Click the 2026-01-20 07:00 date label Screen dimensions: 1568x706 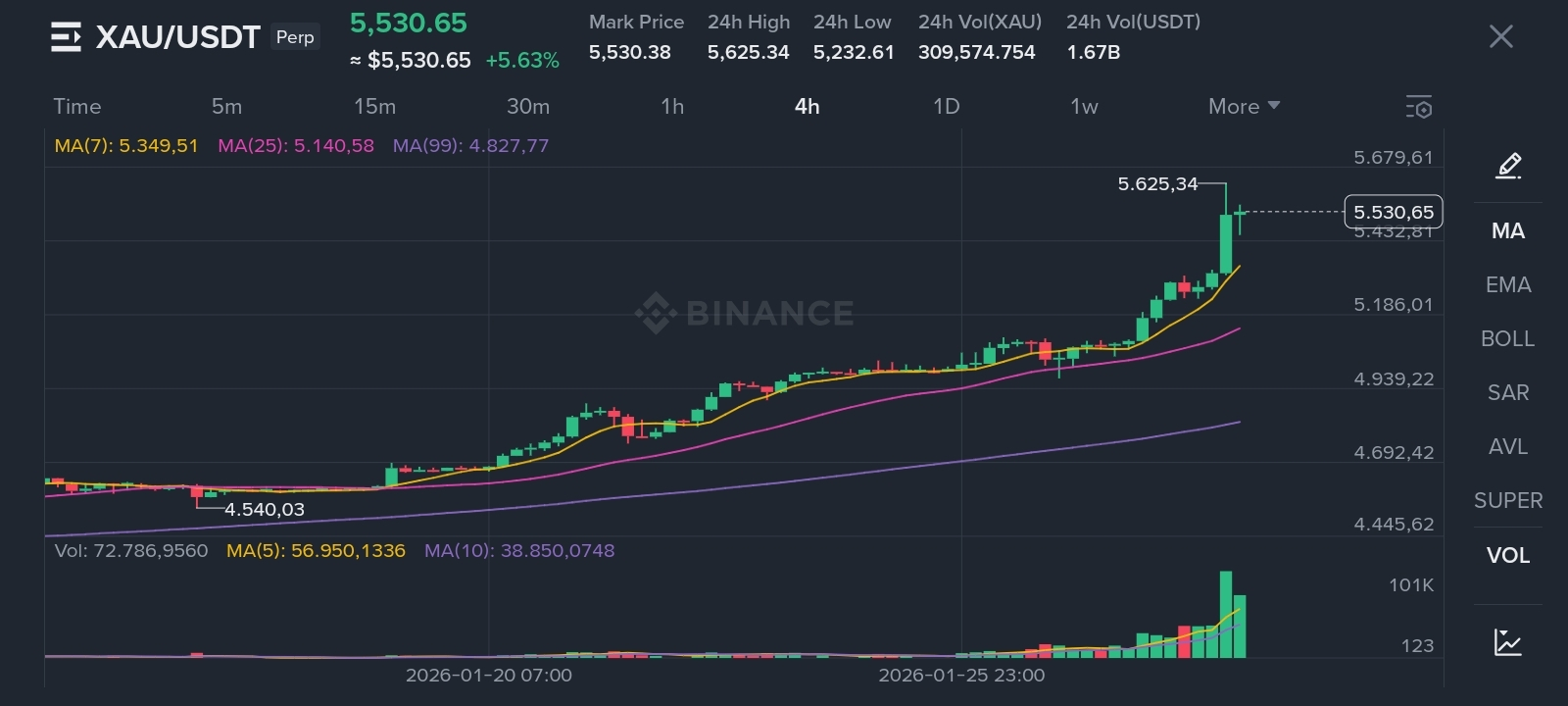coord(489,675)
